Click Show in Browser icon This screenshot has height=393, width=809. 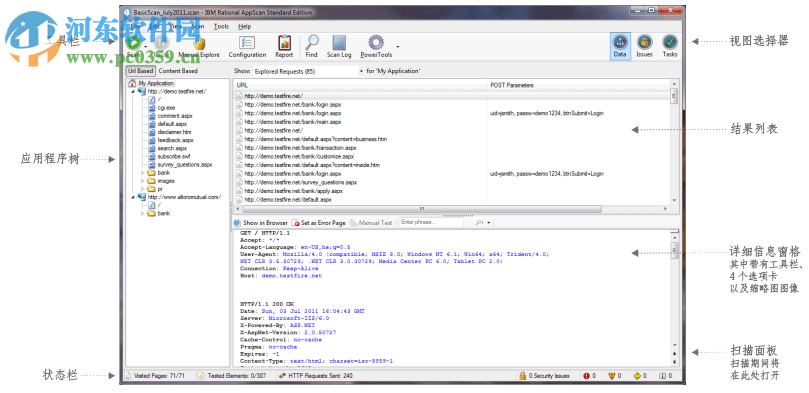(237, 223)
